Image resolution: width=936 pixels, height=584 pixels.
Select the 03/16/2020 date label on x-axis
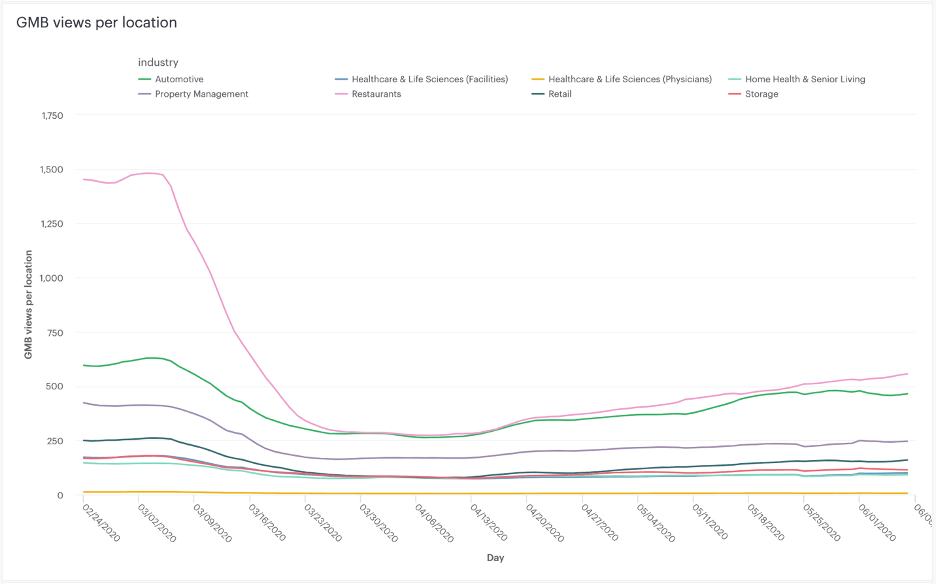click(x=266, y=525)
